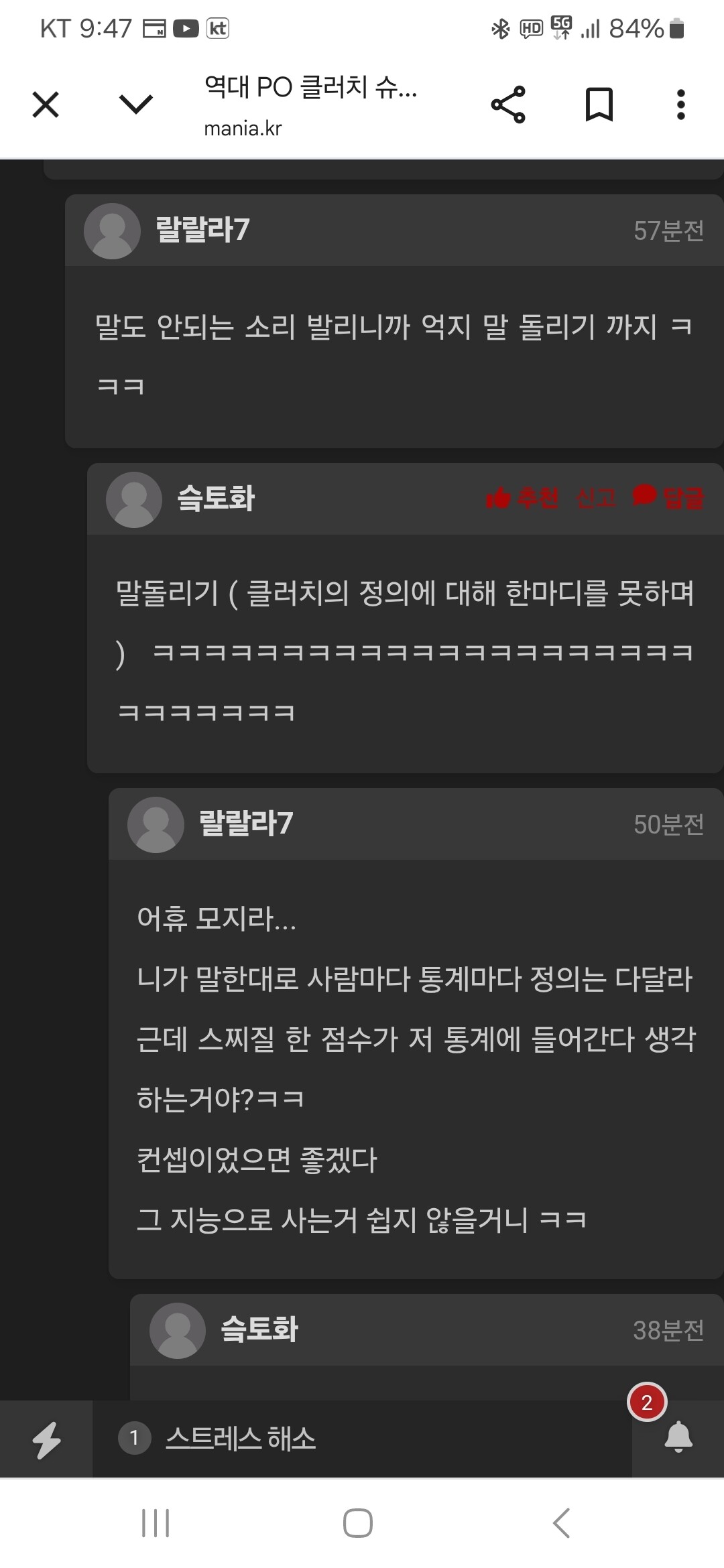The image size is (724, 1568).
Task: Tap the mania.kr URL text
Action: [x=243, y=128]
